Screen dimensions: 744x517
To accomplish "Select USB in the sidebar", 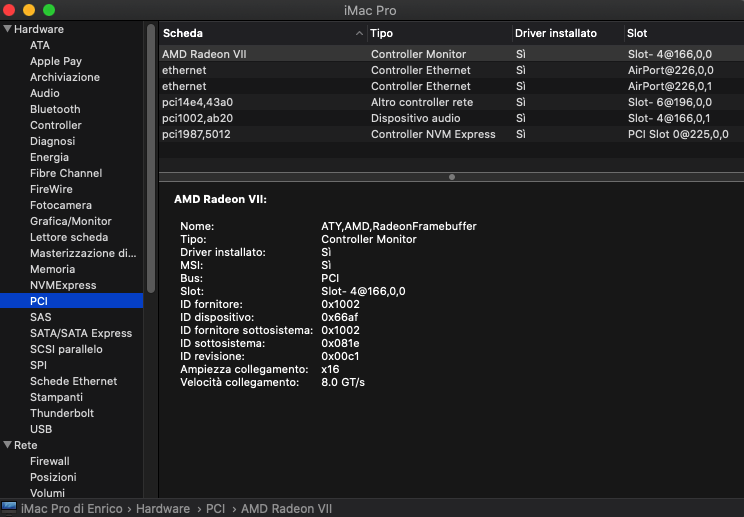I will pyautogui.click(x=41, y=429).
